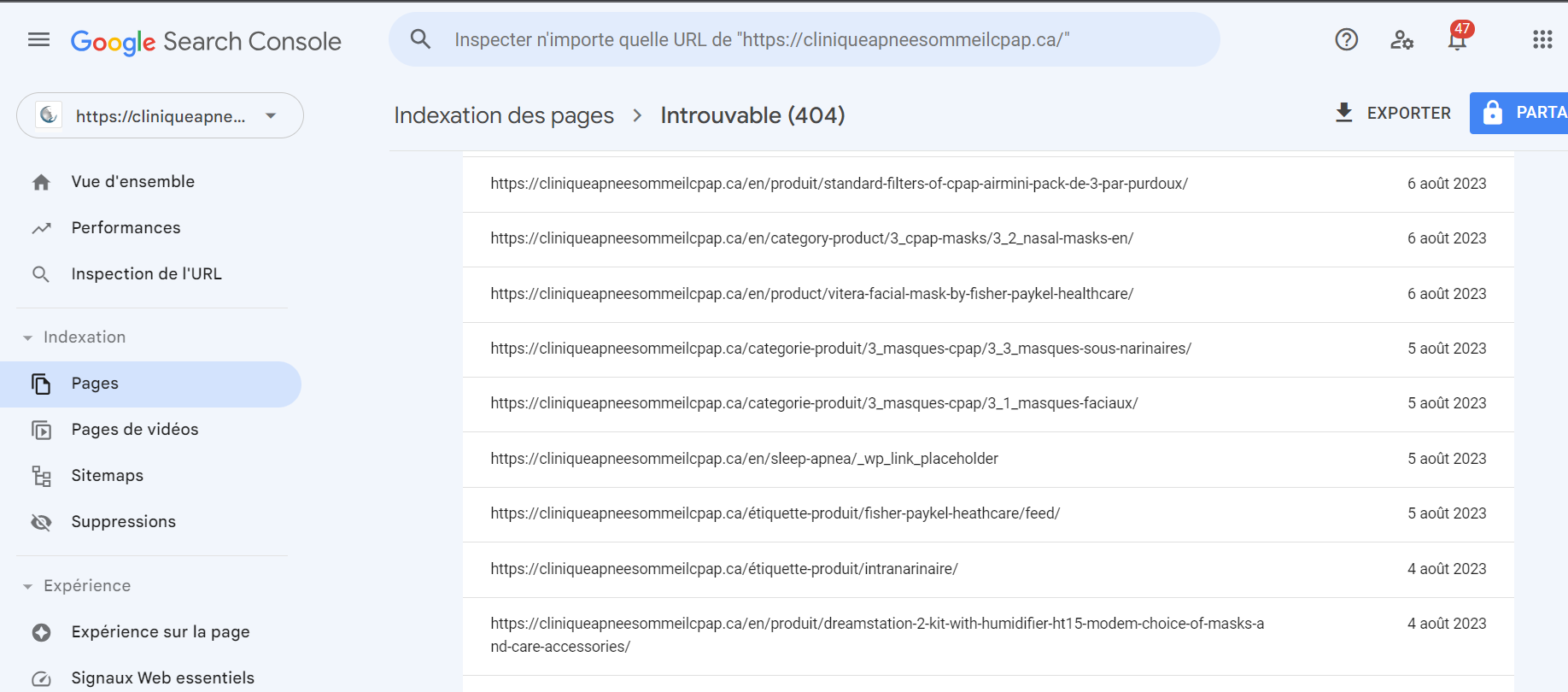The image size is (1568, 692).
Task: Select the fisher-paykel-heathcare/feed URL row
Action: [988, 514]
